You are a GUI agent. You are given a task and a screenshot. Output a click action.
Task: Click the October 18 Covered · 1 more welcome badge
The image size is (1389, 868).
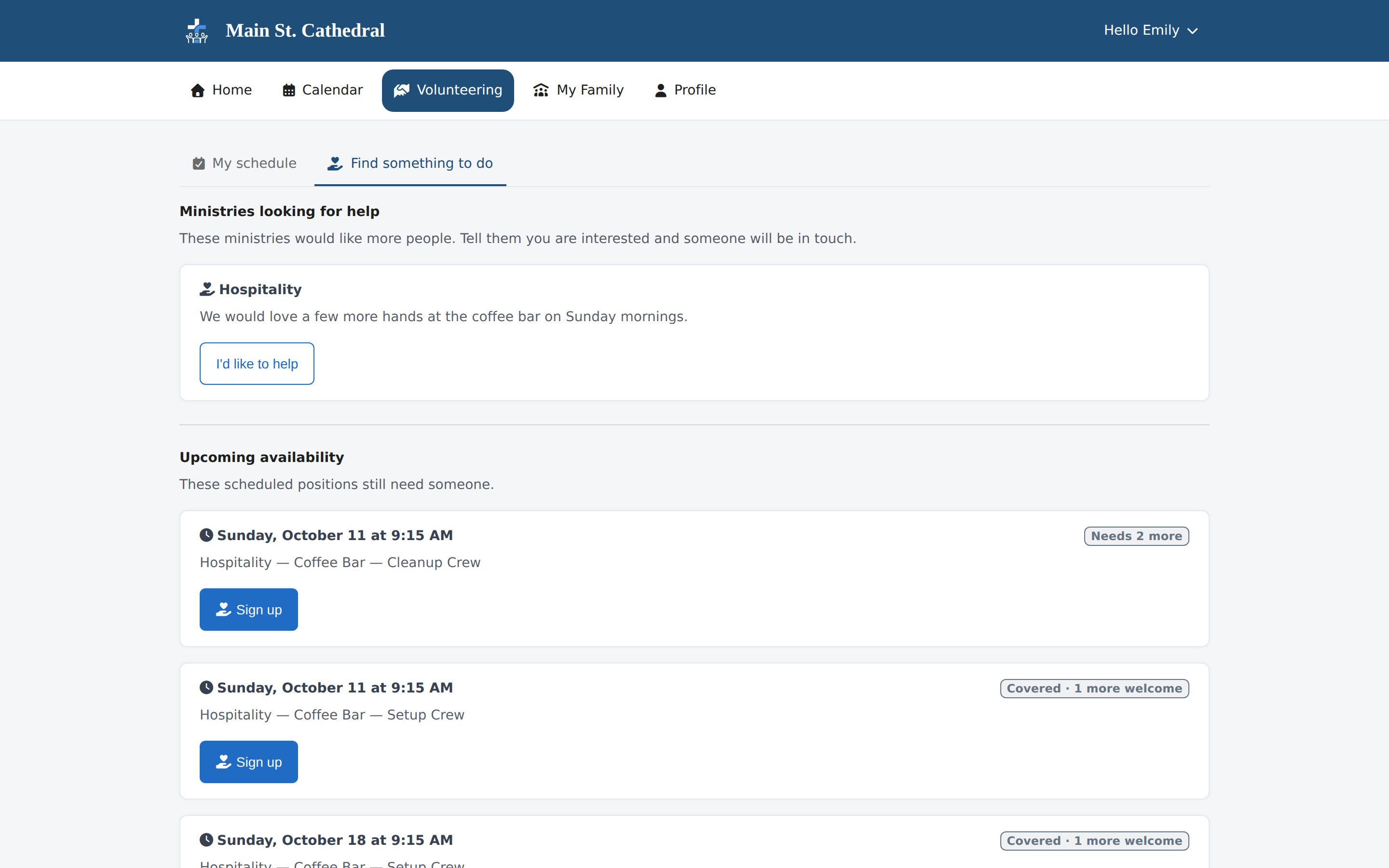click(x=1094, y=841)
